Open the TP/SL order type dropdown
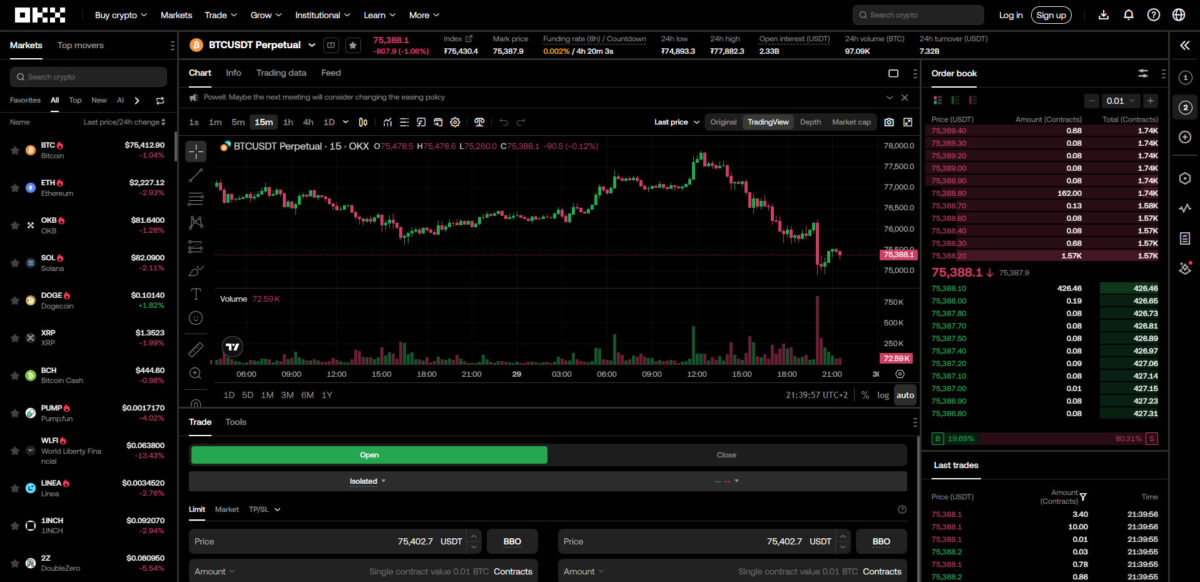 (264, 509)
